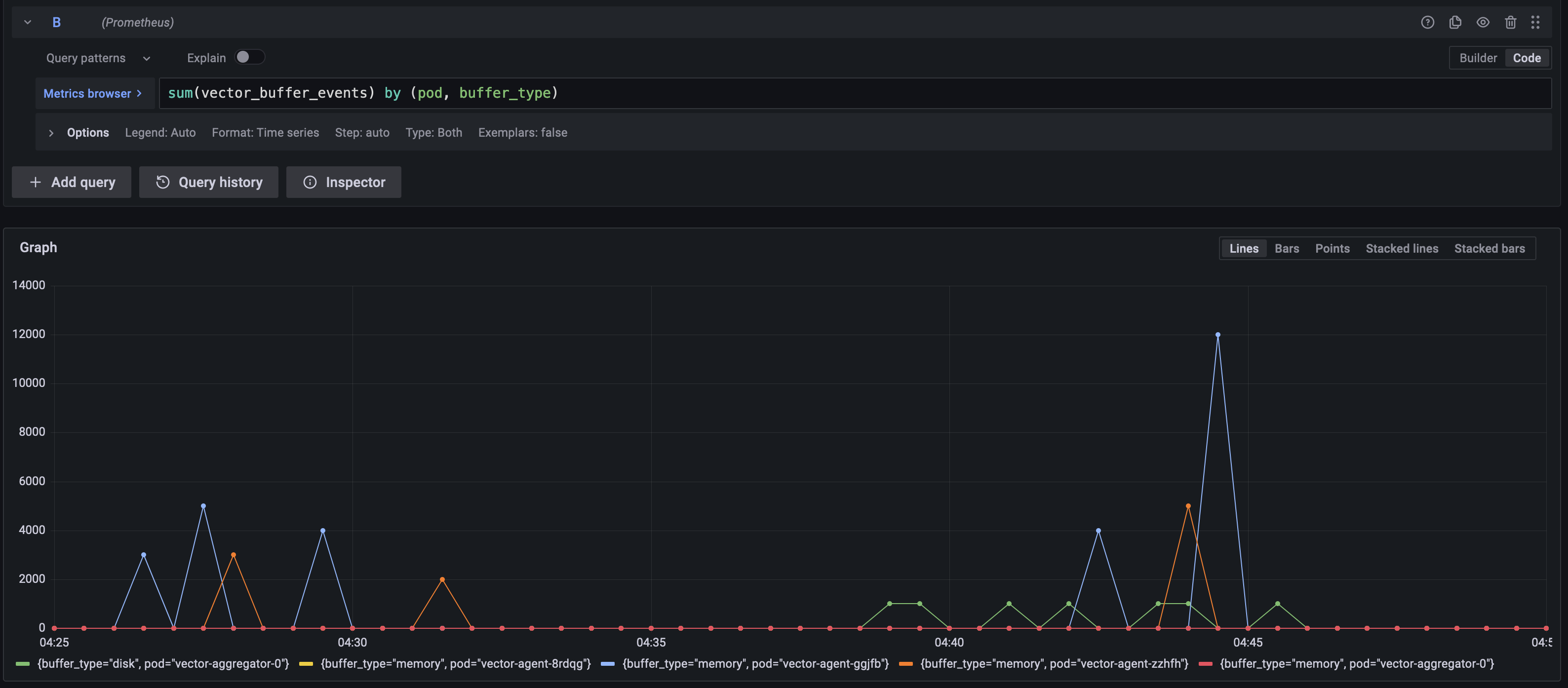The image size is (1568, 688).
Task: Open the query help icon
Action: pos(1427,22)
